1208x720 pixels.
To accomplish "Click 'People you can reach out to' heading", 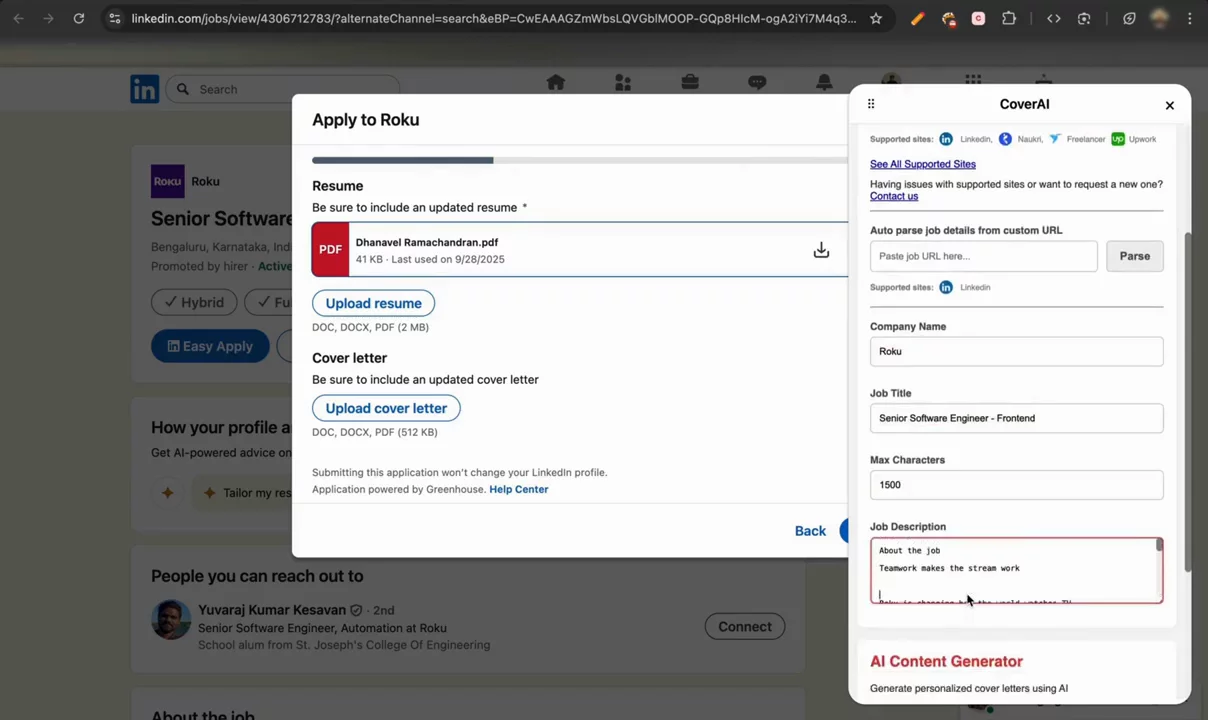I will (x=257, y=576).
